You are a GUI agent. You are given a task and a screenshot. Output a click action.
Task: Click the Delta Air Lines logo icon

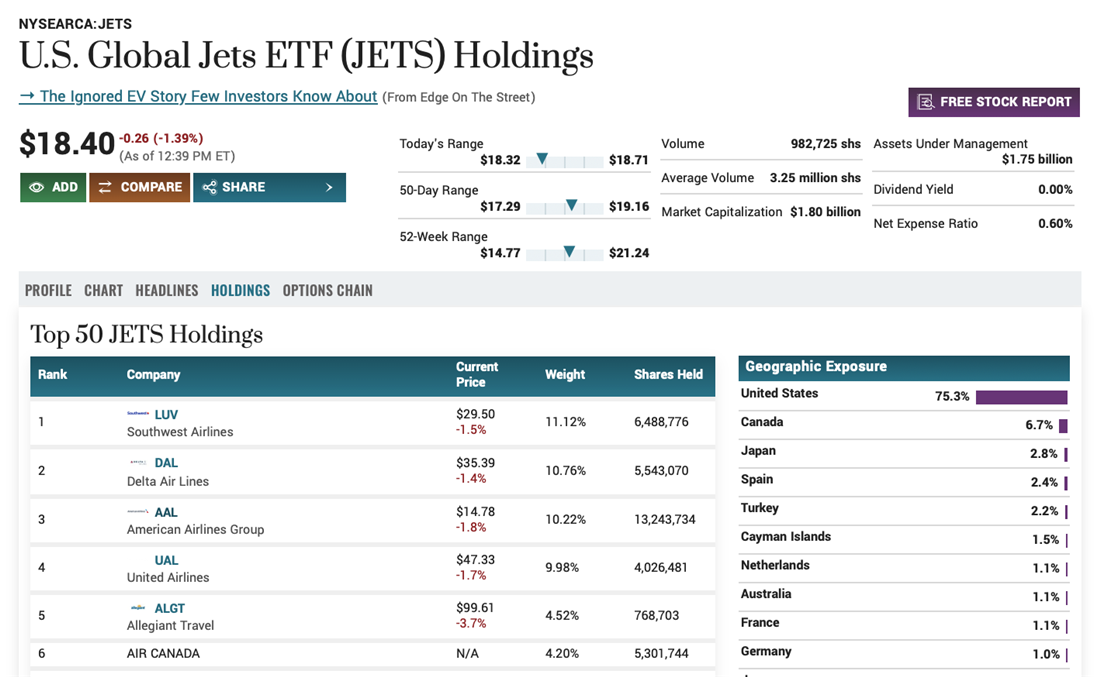point(138,462)
